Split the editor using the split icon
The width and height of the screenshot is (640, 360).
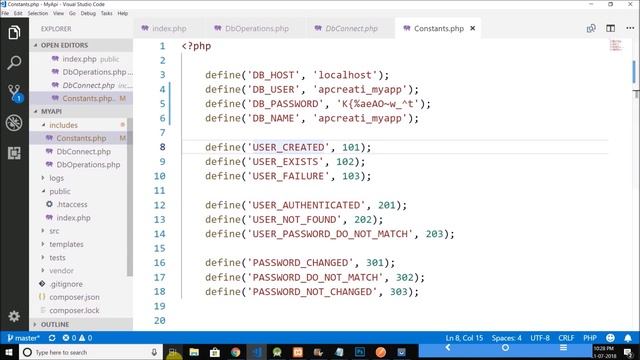pyautogui.click(x=611, y=28)
